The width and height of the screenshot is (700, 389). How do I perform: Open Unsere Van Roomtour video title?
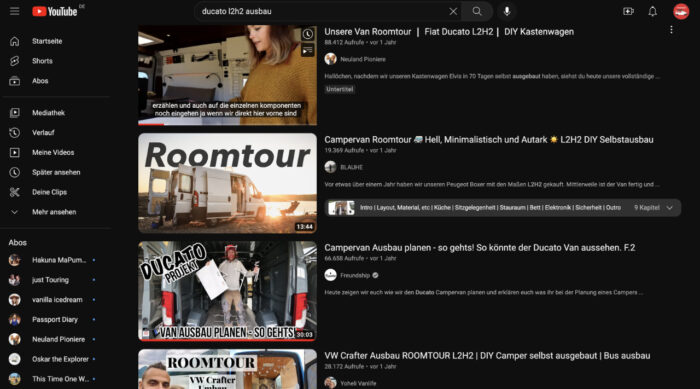tap(449, 32)
